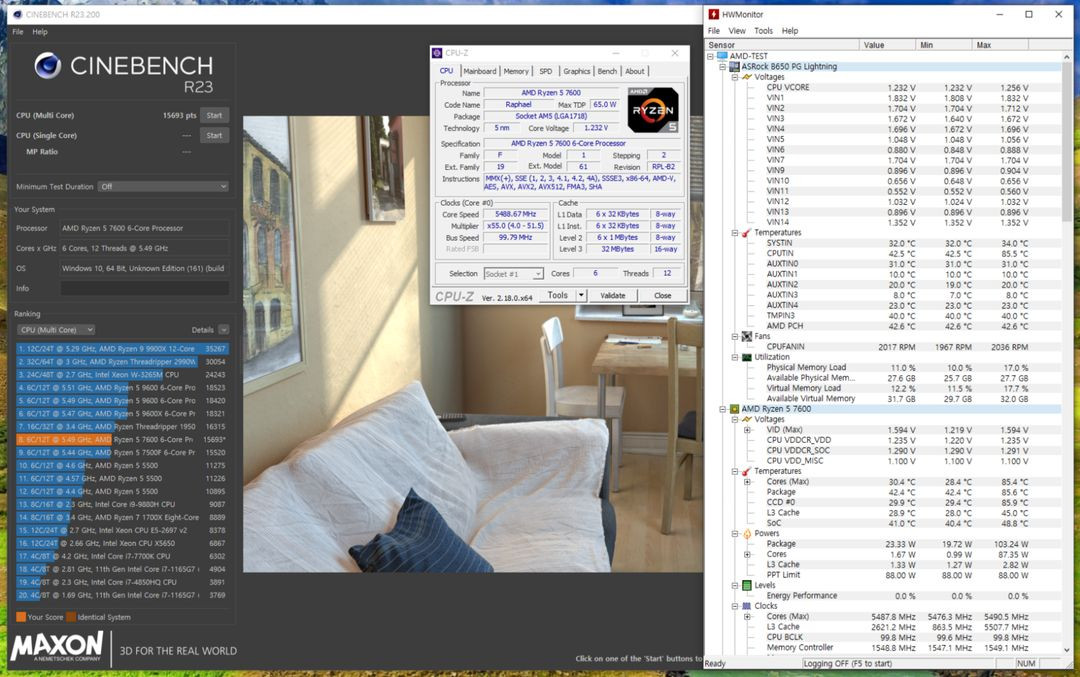The width and height of the screenshot is (1080, 677).
Task: Select the CPU VCORE sensor row
Action: [897, 87]
